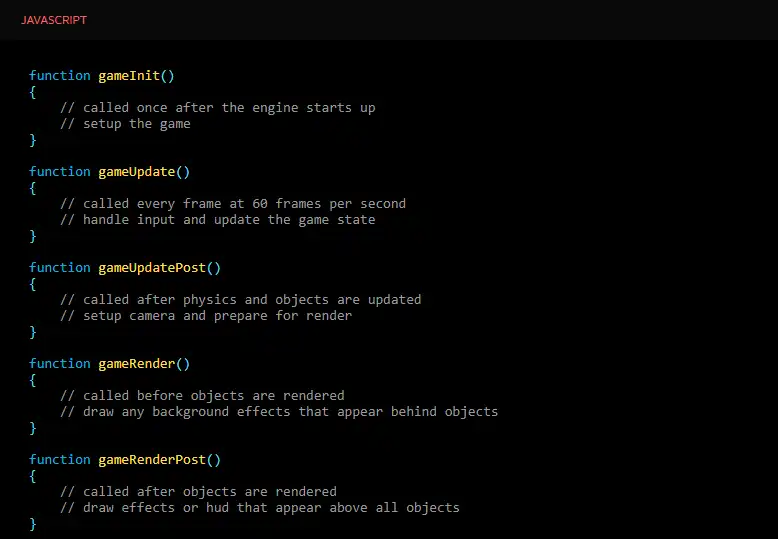The image size is (778, 539).
Task: Click comment 'called before objects are rendered'
Action: [202, 396]
